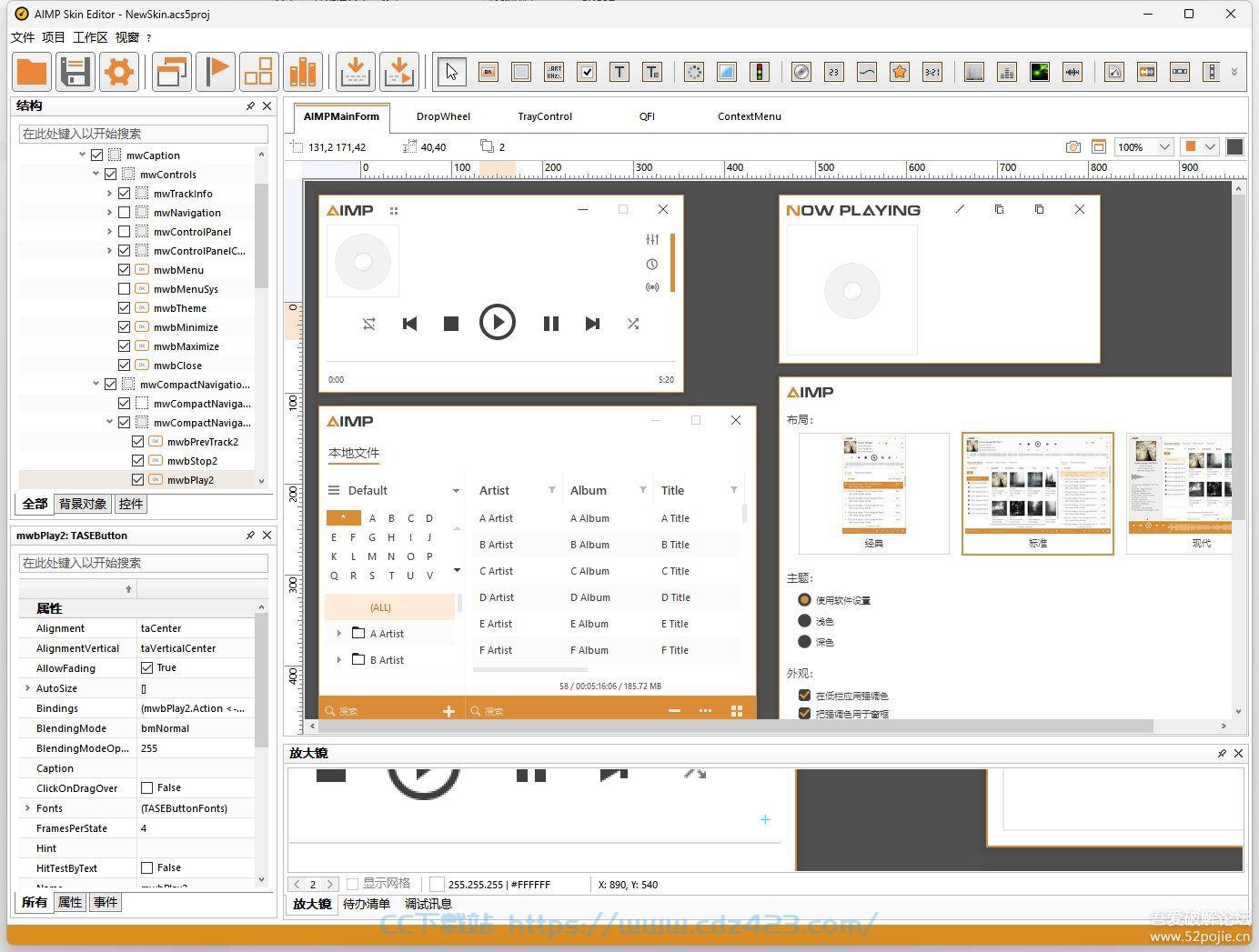Open the 100% zoom dropdown
The width and height of the screenshot is (1259, 952).
pyautogui.click(x=1164, y=146)
